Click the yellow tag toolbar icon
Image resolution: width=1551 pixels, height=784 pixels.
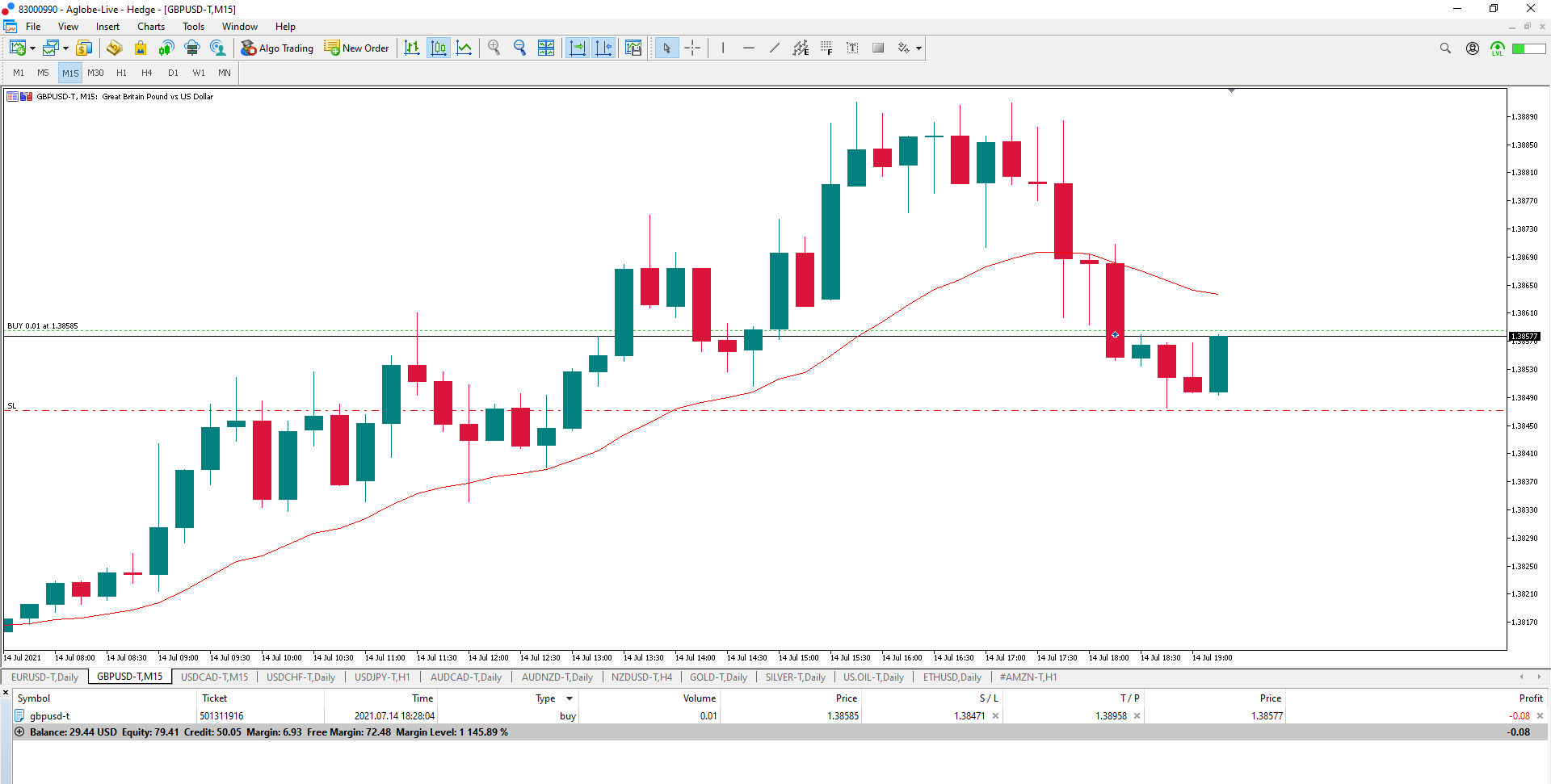(114, 48)
